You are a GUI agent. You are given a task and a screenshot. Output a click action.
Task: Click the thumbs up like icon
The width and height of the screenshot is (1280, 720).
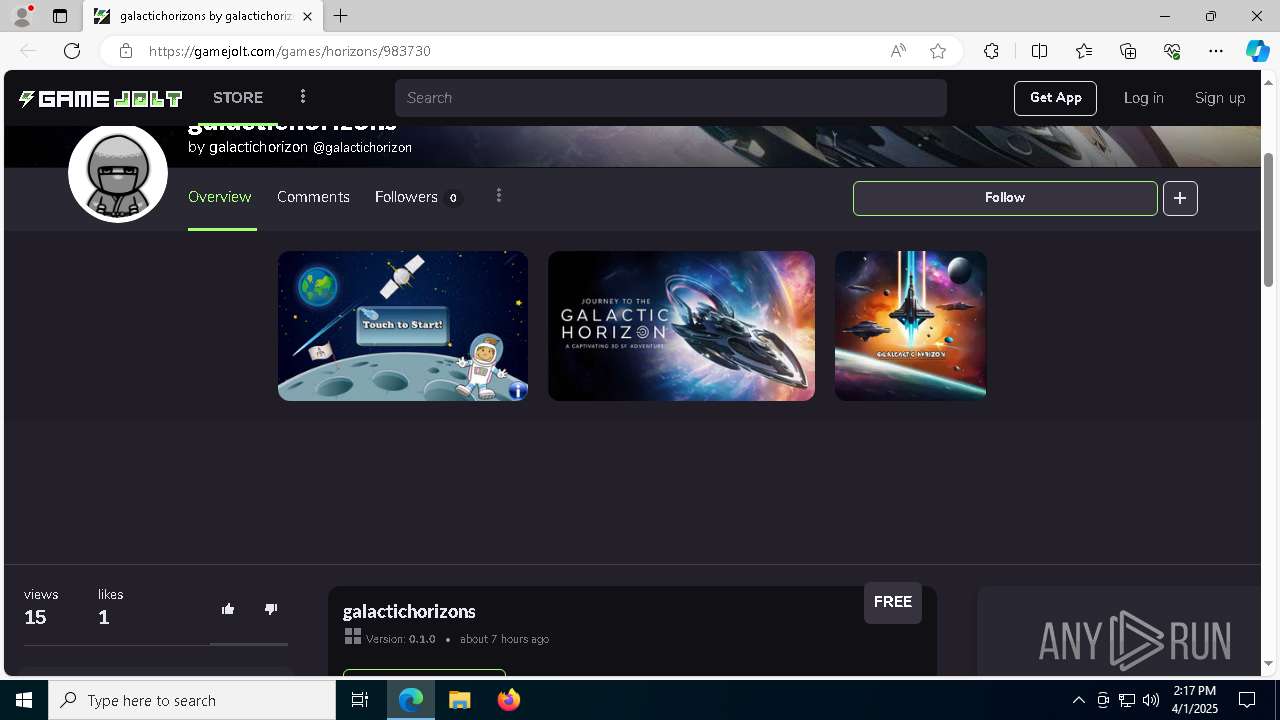[x=228, y=609]
